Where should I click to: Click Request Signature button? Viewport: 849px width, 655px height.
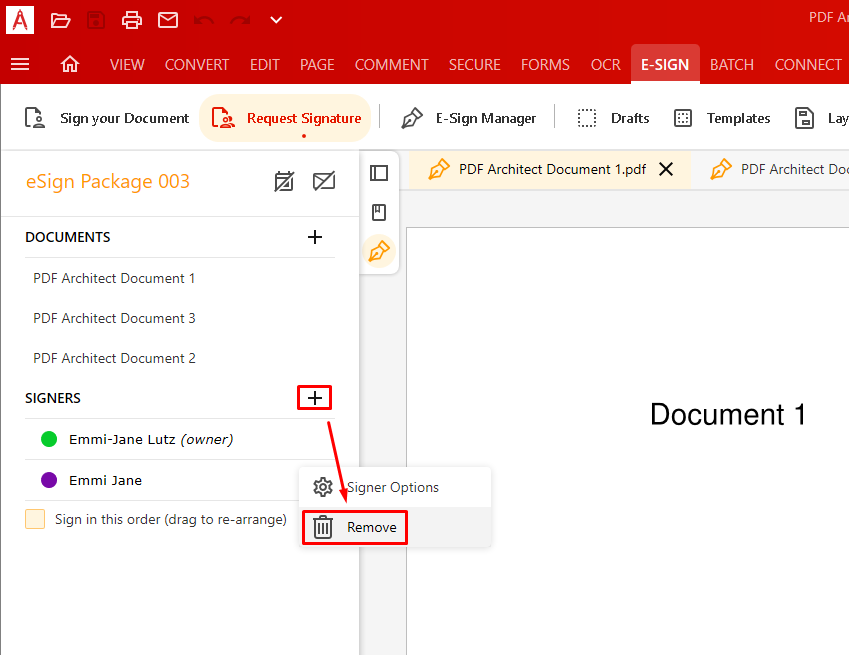[285, 118]
